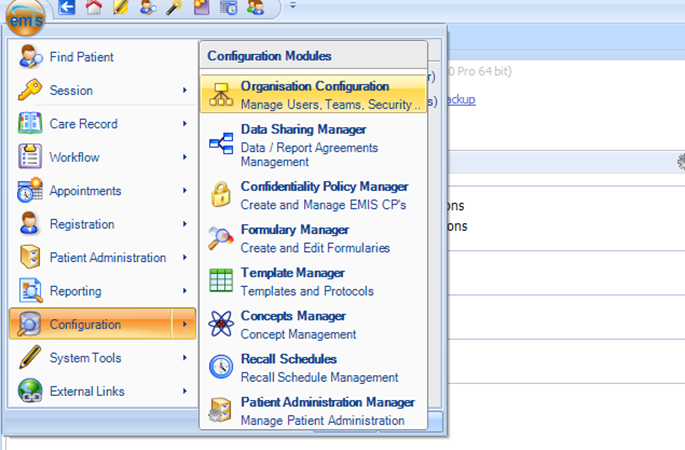Click the Confidentiality Policy Manager padlock icon

(x=220, y=195)
